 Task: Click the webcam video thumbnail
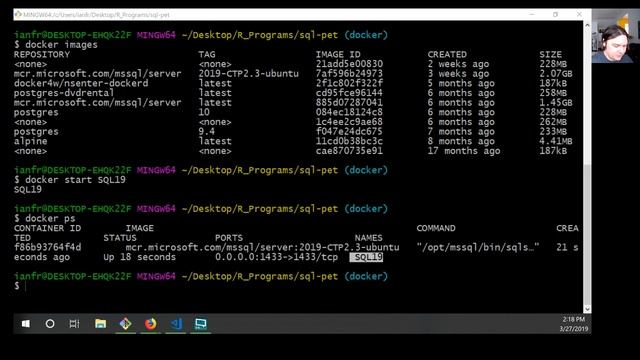[x=616, y=36]
